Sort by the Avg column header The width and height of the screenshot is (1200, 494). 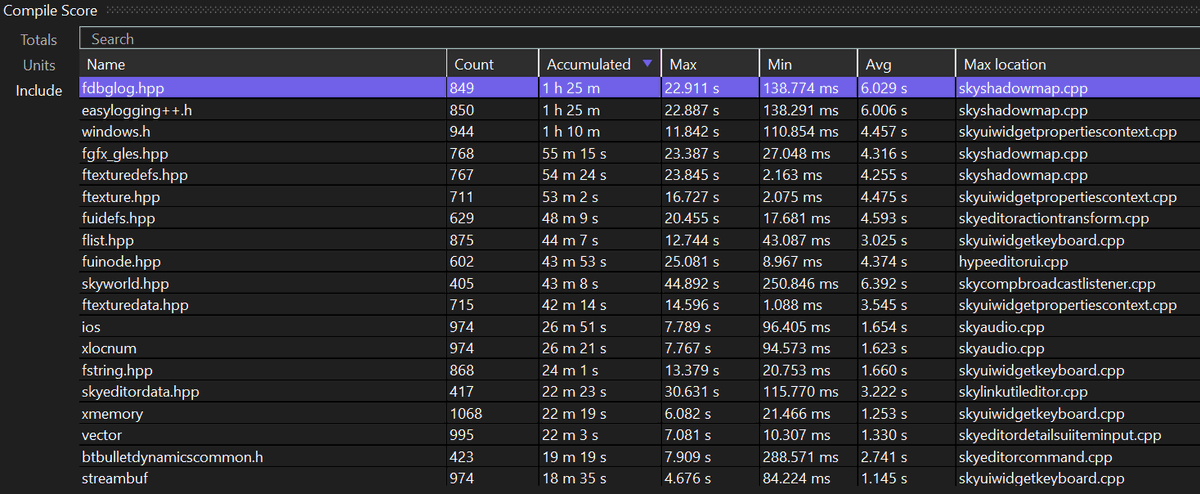point(904,64)
